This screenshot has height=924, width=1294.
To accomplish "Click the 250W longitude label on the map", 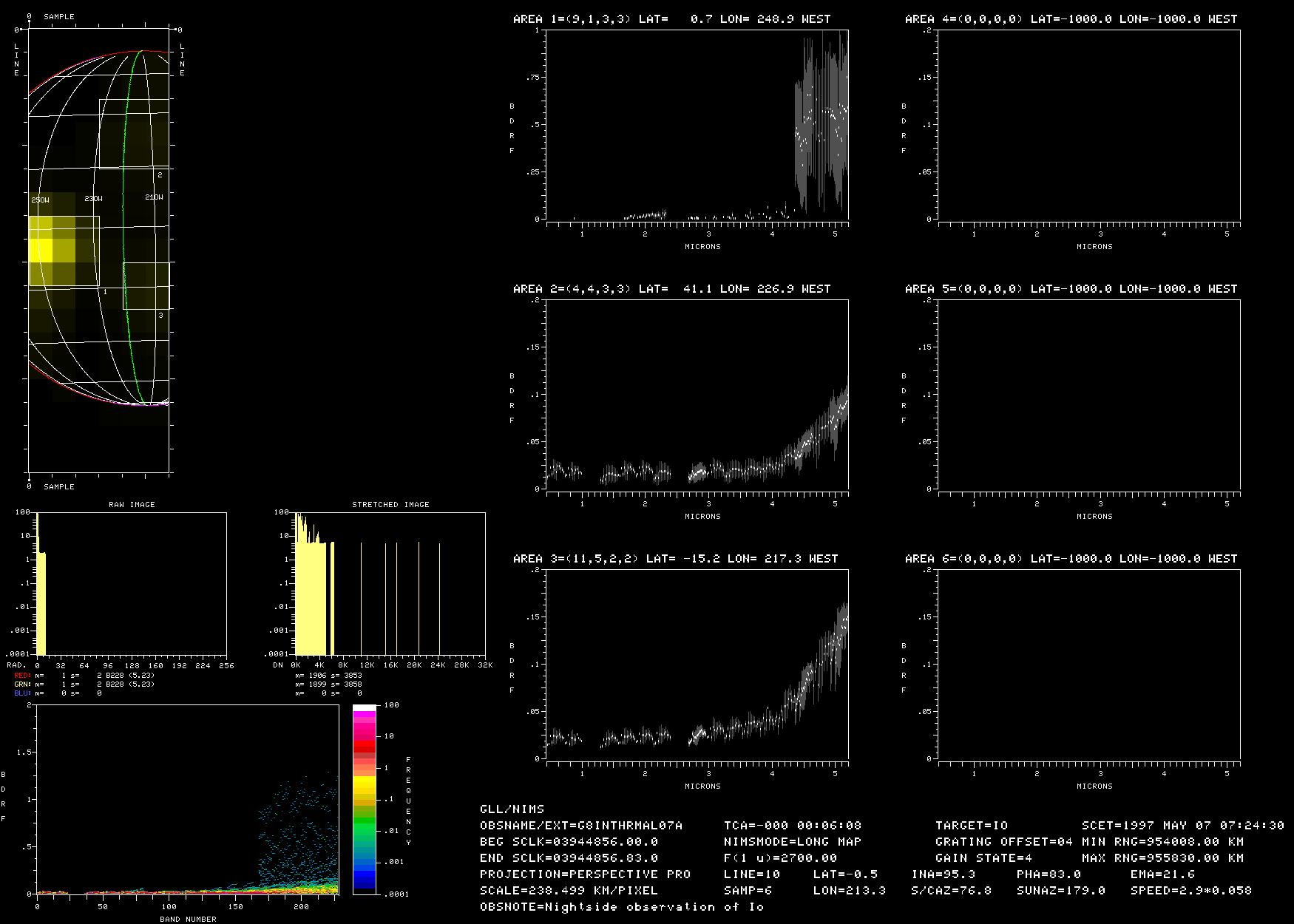I will [41, 200].
